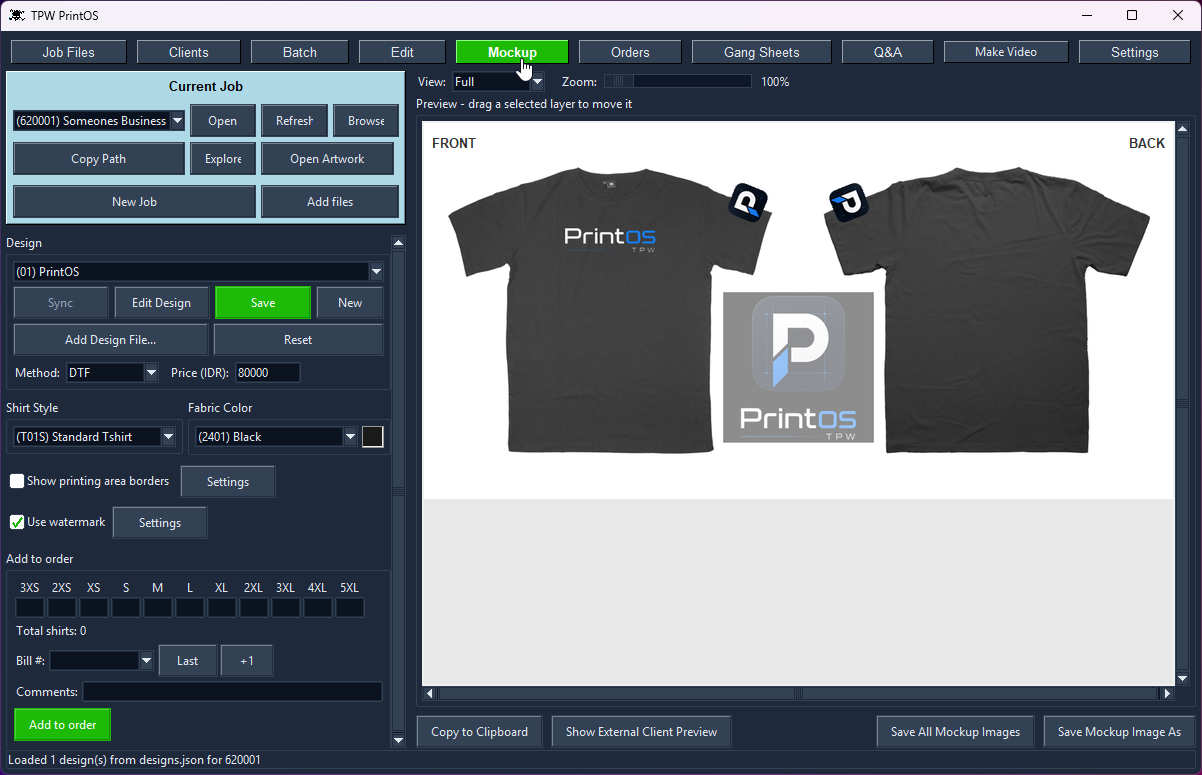Click the Price (IDR) input field
This screenshot has width=1202, height=775.
click(x=267, y=373)
